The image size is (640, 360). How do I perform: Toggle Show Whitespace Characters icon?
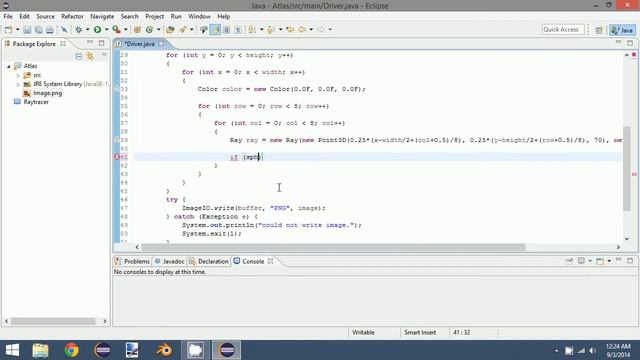(238, 29)
